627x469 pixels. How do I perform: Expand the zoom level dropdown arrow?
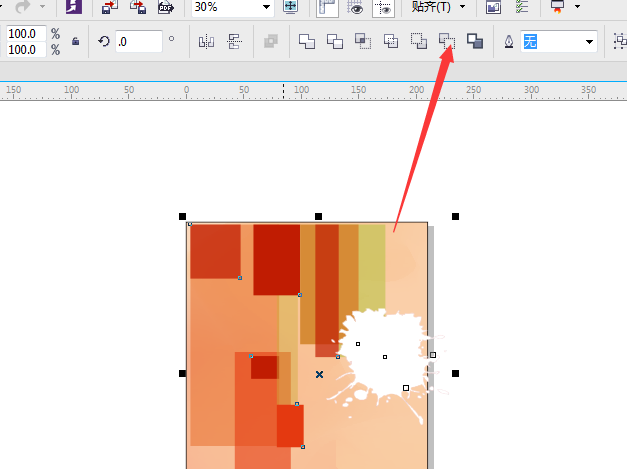click(266, 7)
